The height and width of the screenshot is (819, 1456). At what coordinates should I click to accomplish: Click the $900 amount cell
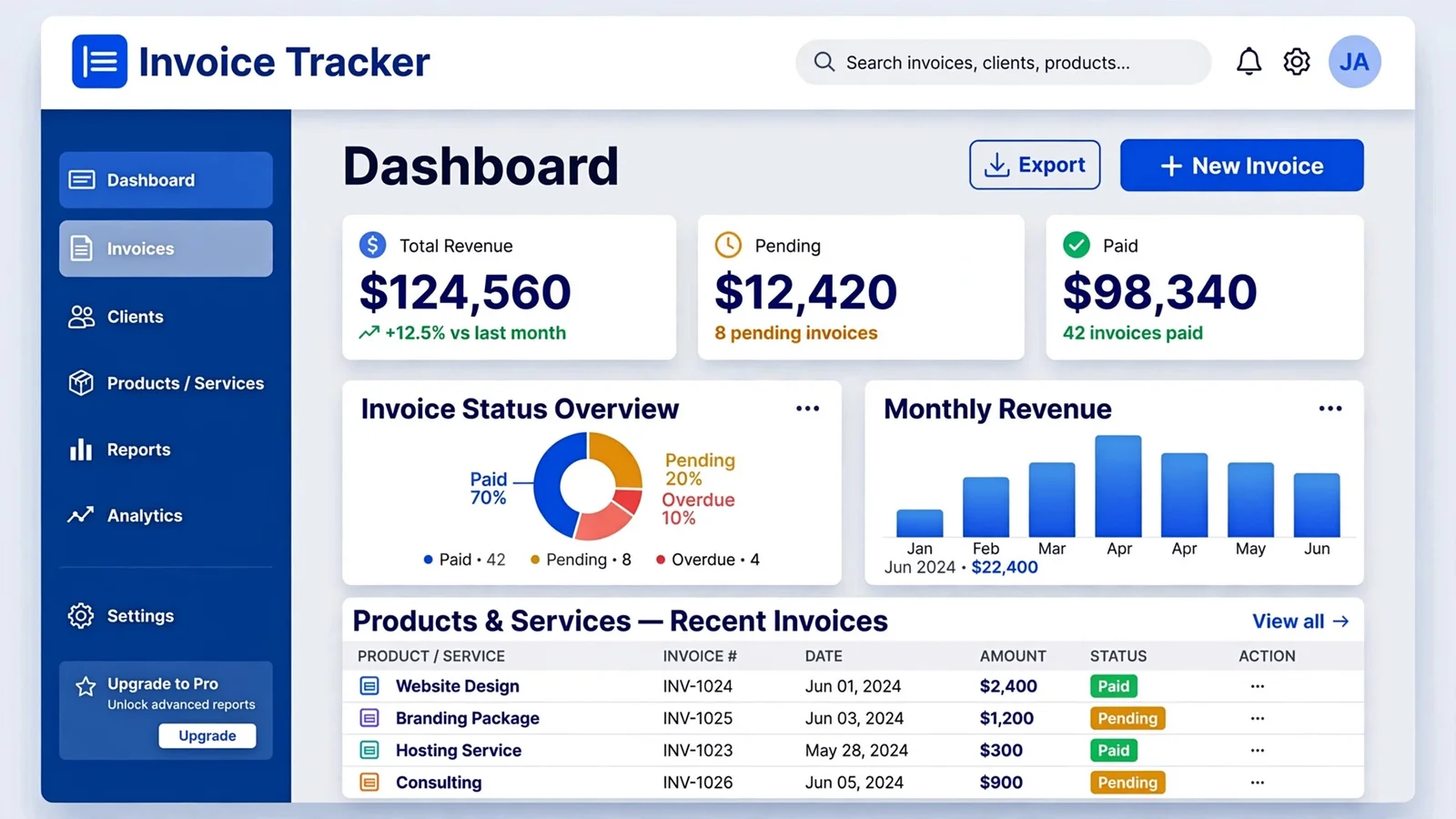click(x=1001, y=782)
